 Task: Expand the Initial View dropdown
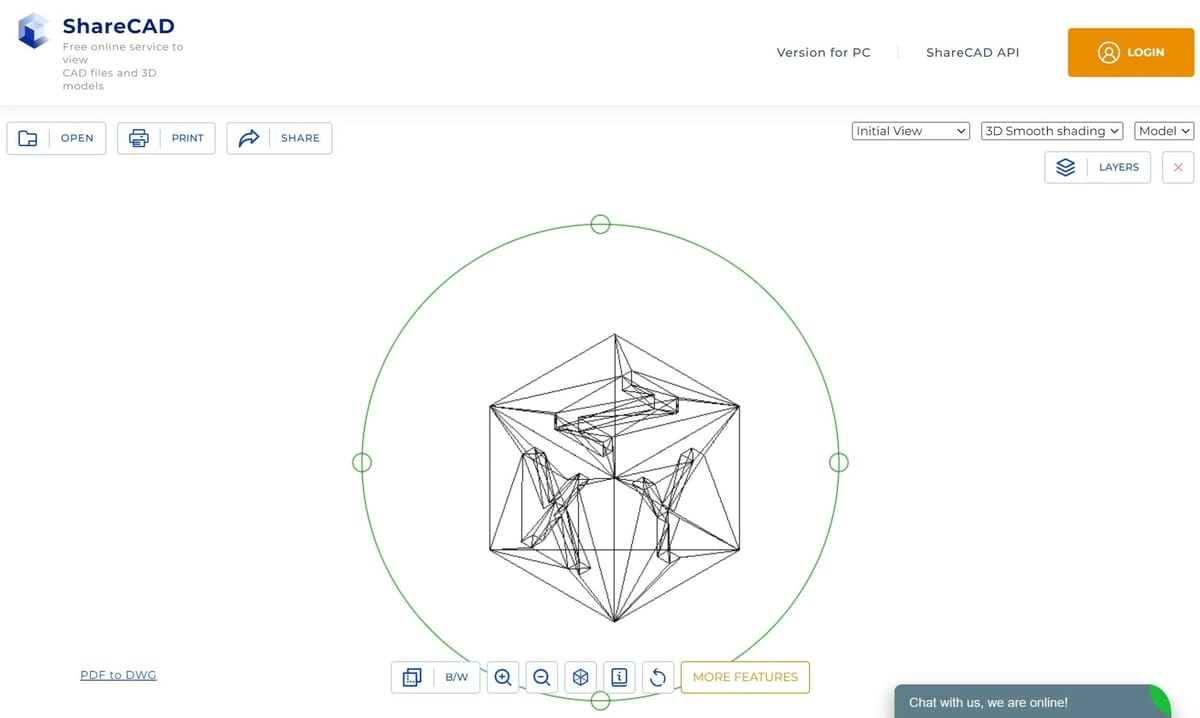point(911,131)
